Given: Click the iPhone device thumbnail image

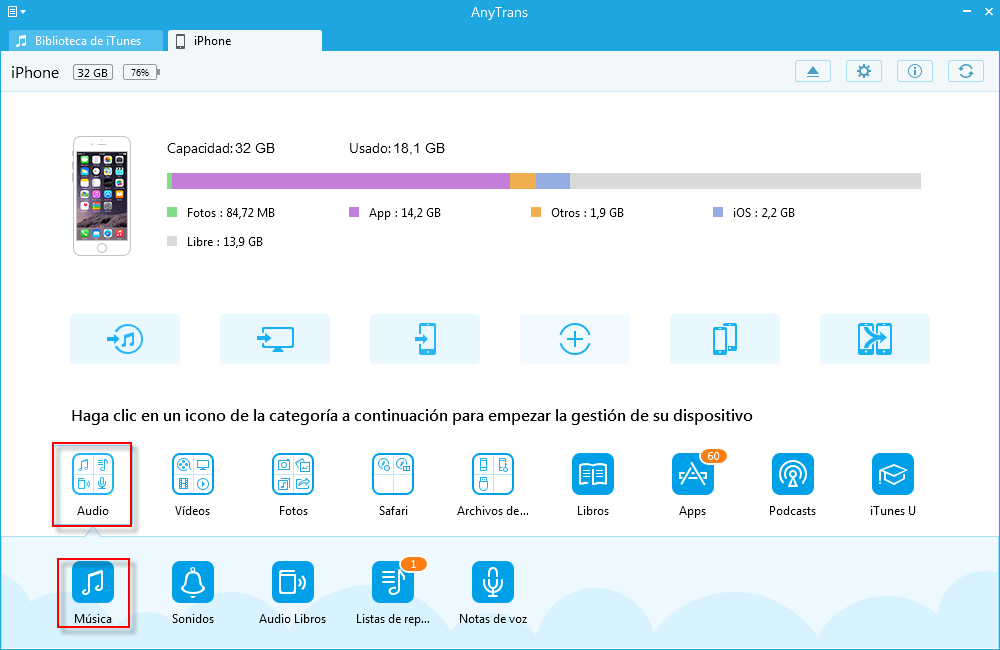Looking at the screenshot, I should pyautogui.click(x=102, y=196).
